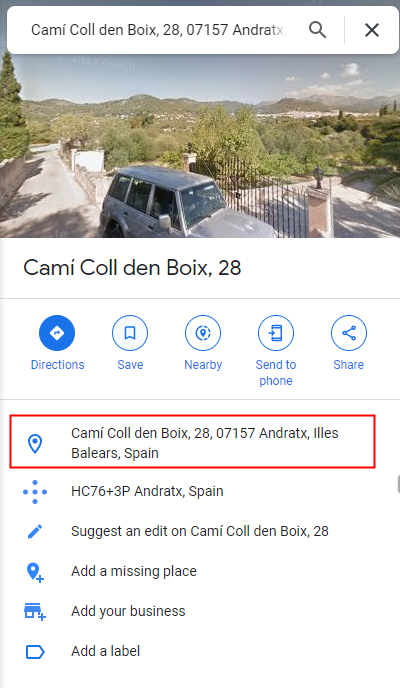Click the search magnifier icon
This screenshot has height=688, width=400.
click(x=317, y=30)
